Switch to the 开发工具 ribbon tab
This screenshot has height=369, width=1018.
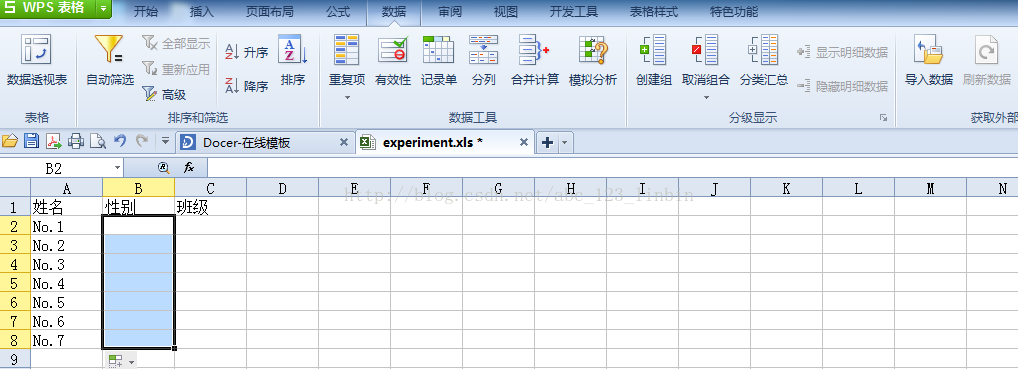(x=574, y=12)
